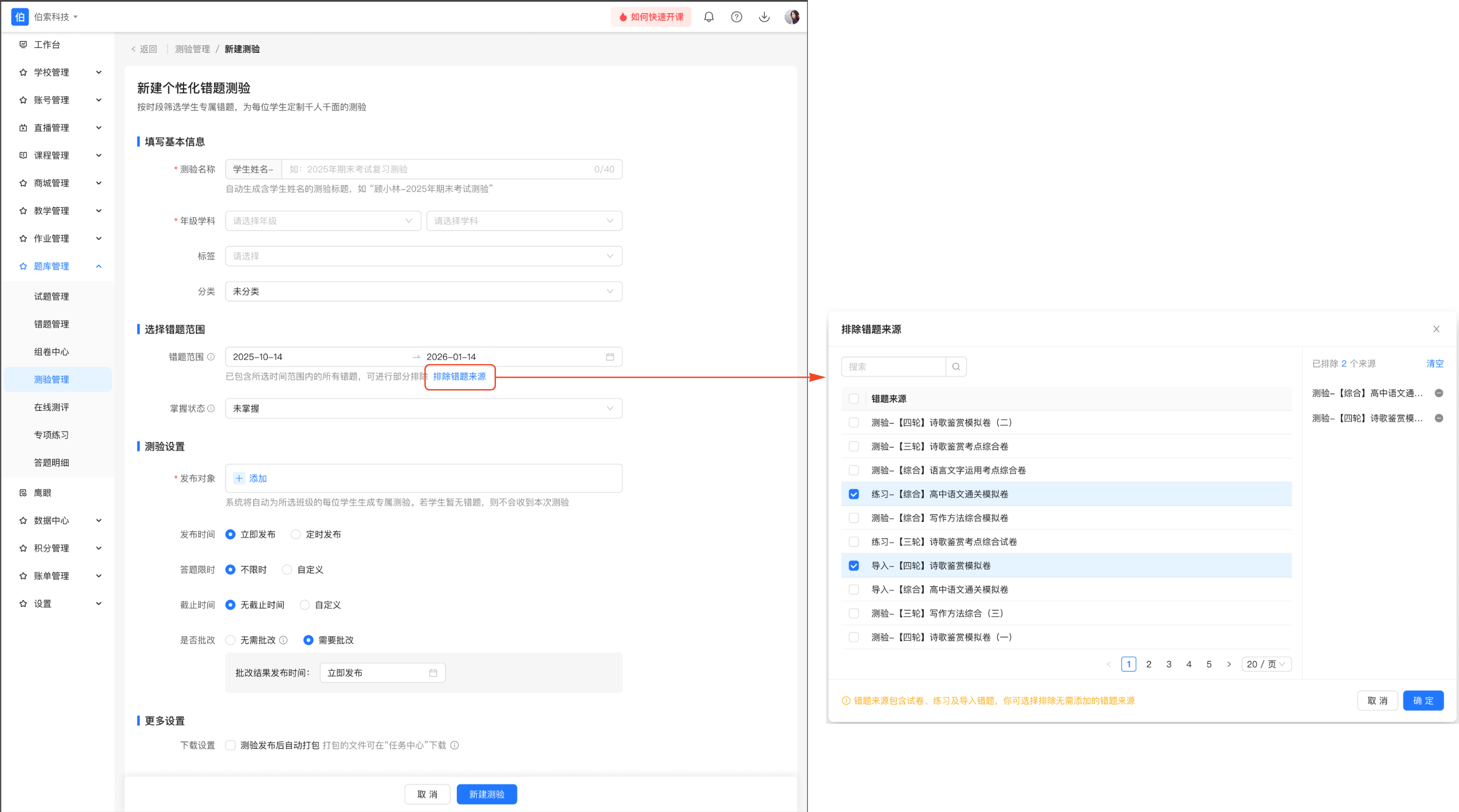This screenshot has height=812, width=1459.
Task: Click the plus icon to 添加 发布对象
Action: (x=240, y=478)
